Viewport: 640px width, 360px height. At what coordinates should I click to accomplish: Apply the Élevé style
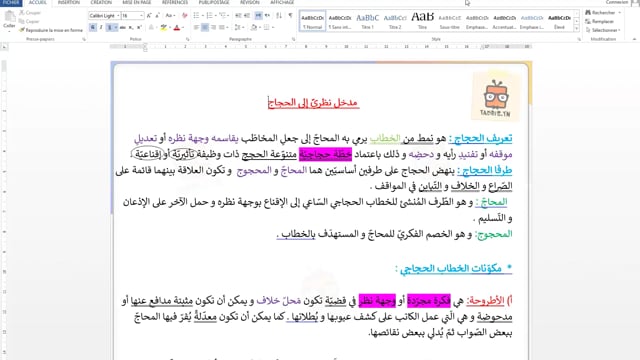pyautogui.click(x=559, y=21)
